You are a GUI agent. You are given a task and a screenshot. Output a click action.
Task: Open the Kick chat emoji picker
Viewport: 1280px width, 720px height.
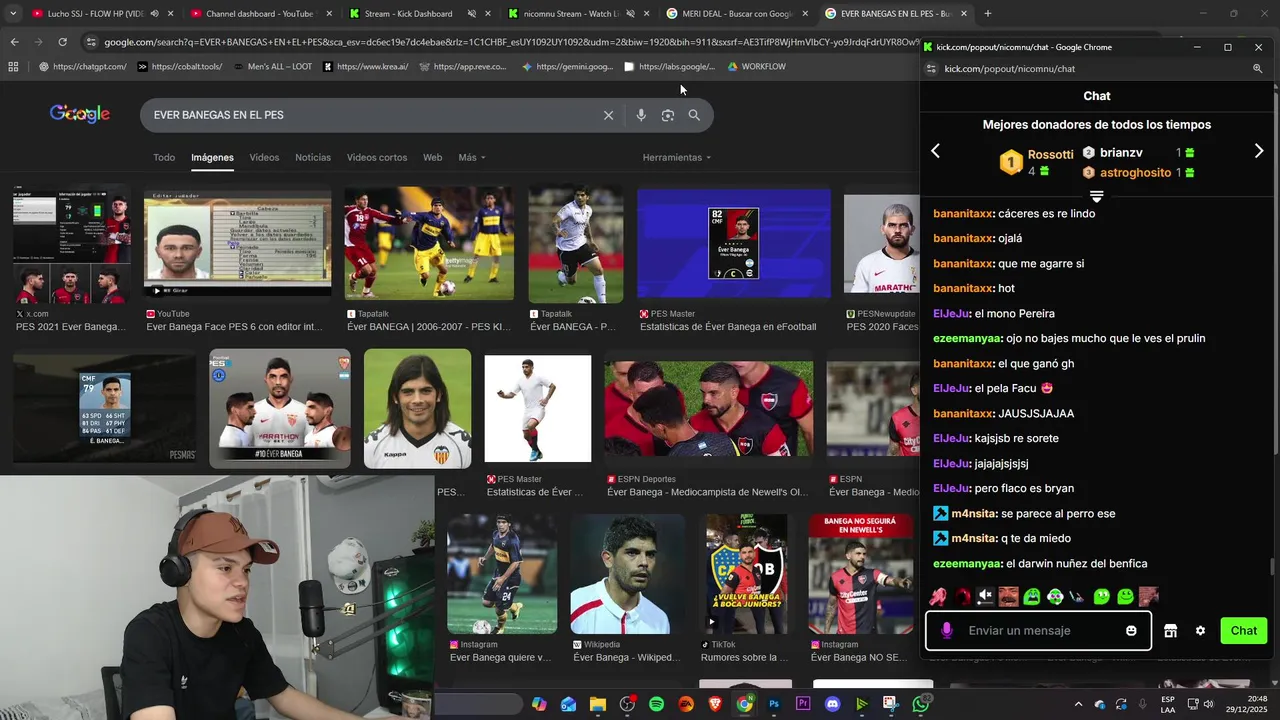1131,631
